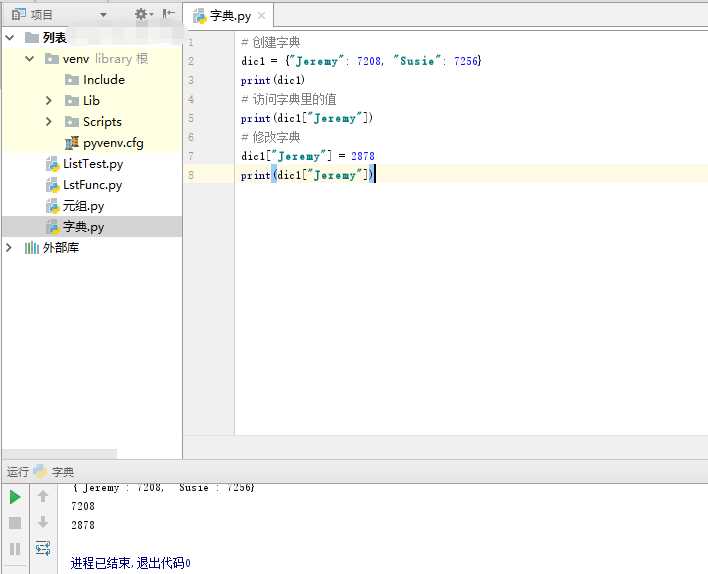Click the comment '# 创建字典' line
Screen dimensions: 708x574
pyautogui.click(x=270, y=42)
